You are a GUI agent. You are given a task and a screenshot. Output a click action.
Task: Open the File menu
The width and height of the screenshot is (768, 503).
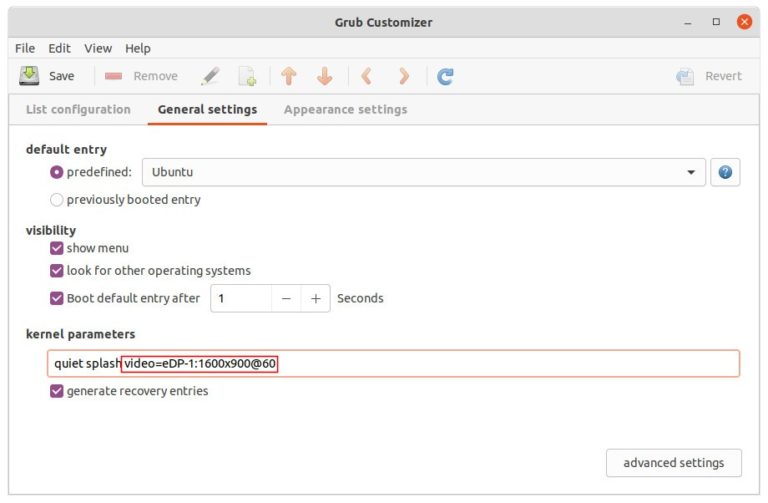click(25, 48)
